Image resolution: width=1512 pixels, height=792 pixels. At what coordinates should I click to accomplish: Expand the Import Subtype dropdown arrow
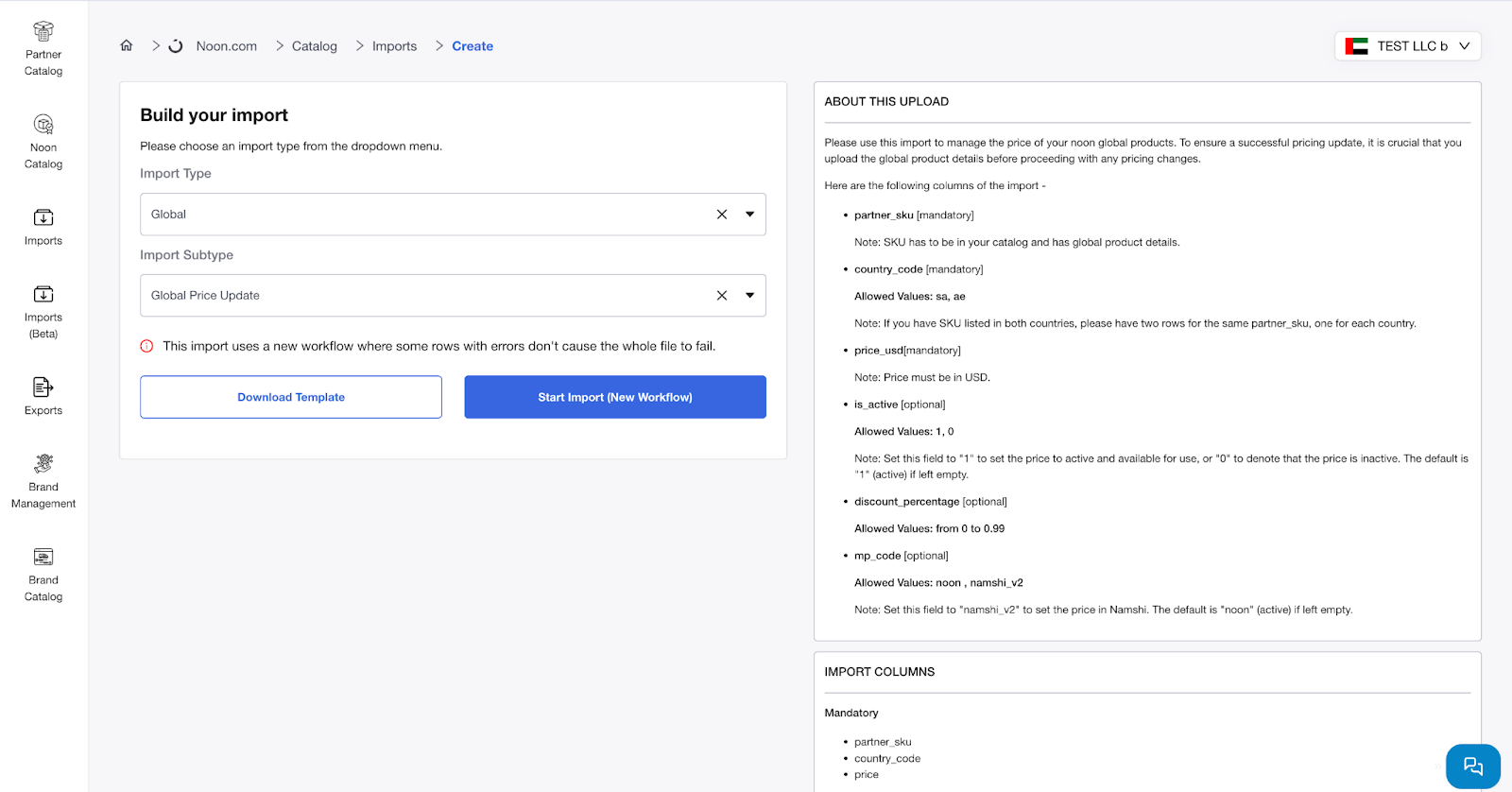[x=749, y=296]
